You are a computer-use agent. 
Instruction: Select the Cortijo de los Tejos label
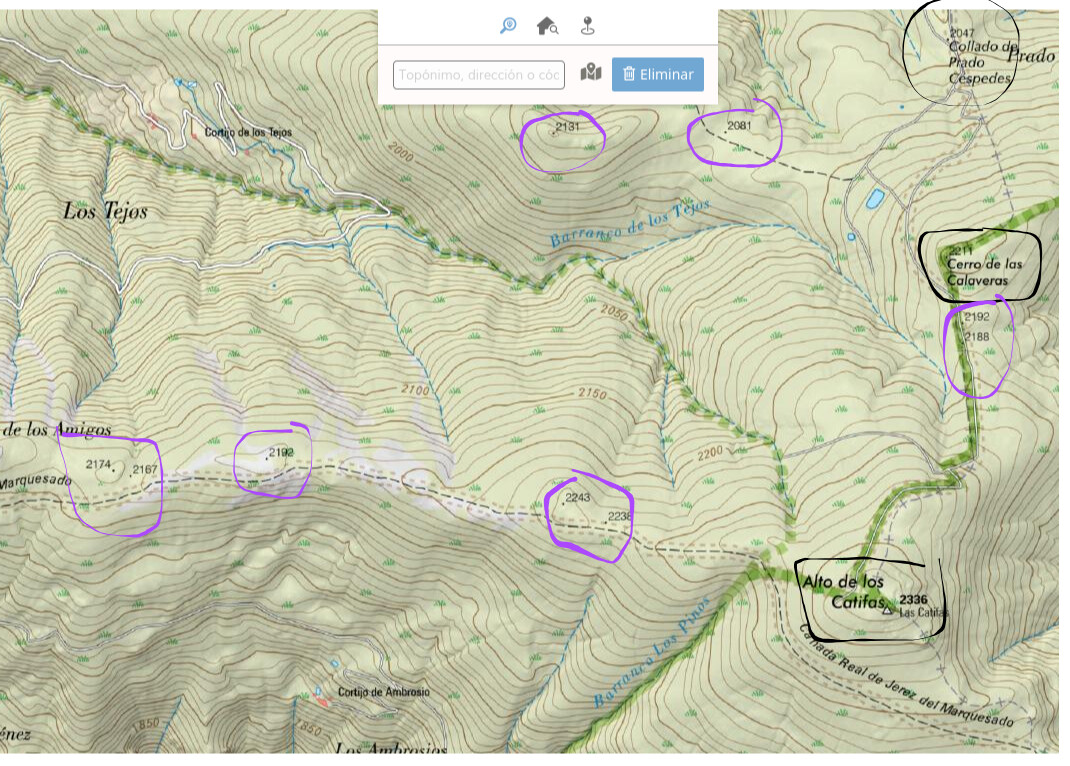pos(248,132)
